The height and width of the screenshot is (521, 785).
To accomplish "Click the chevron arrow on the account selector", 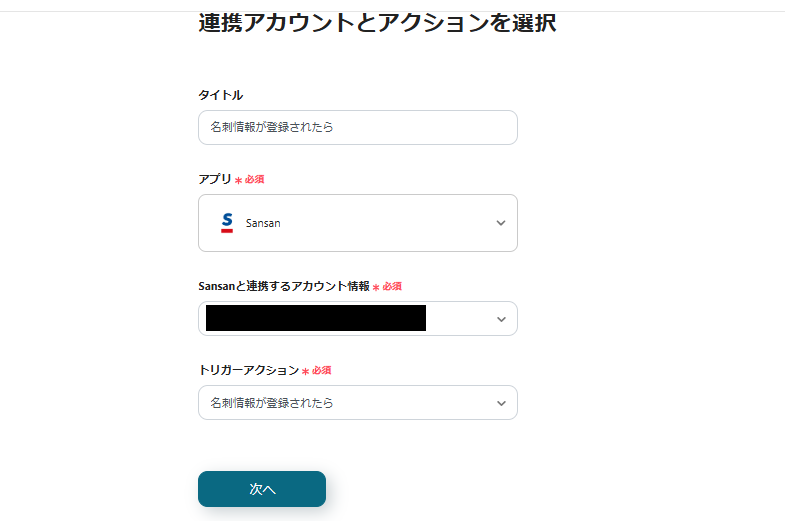I will pyautogui.click(x=501, y=319).
